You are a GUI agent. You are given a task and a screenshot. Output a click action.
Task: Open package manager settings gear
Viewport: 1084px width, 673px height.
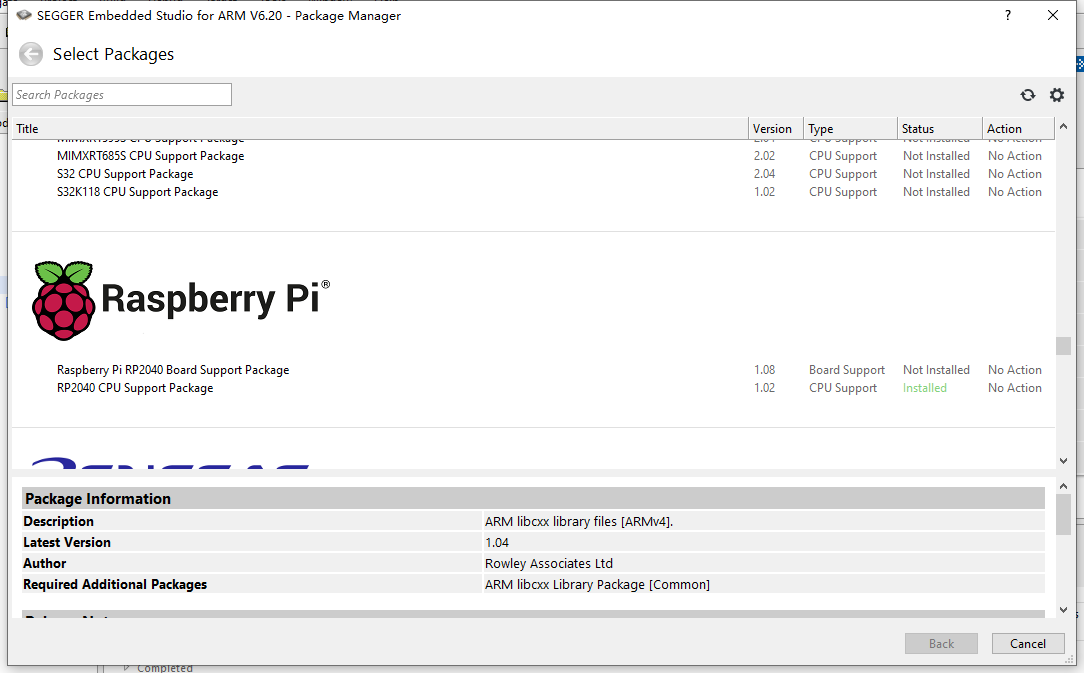1057,95
